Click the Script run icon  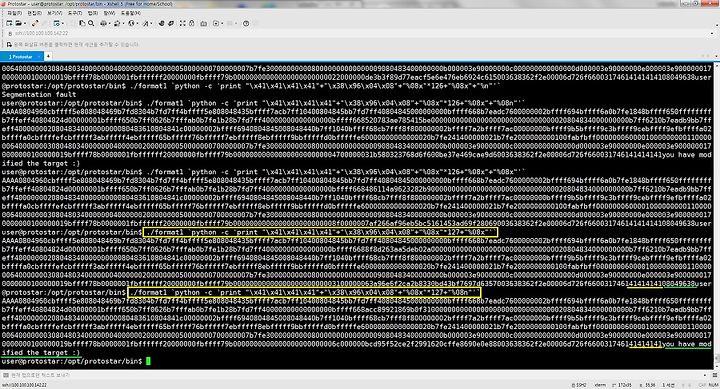click(x=216, y=23)
